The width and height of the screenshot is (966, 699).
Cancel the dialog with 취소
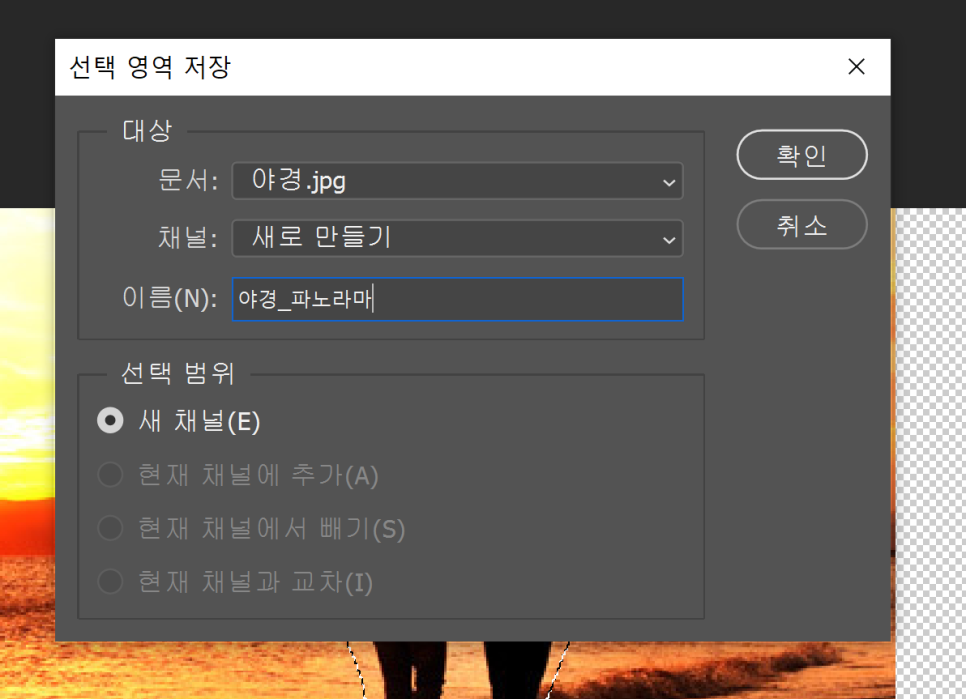coord(802,225)
